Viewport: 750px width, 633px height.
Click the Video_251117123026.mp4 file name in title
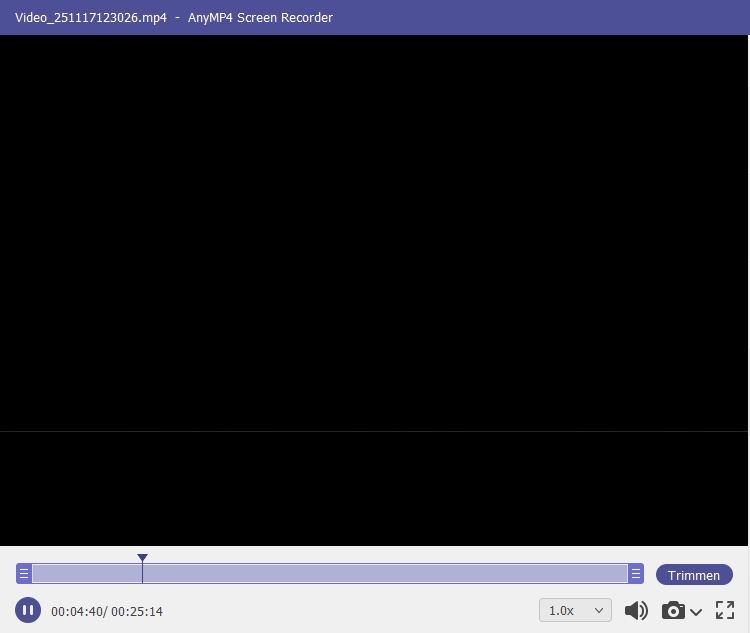pyautogui.click(x=91, y=17)
